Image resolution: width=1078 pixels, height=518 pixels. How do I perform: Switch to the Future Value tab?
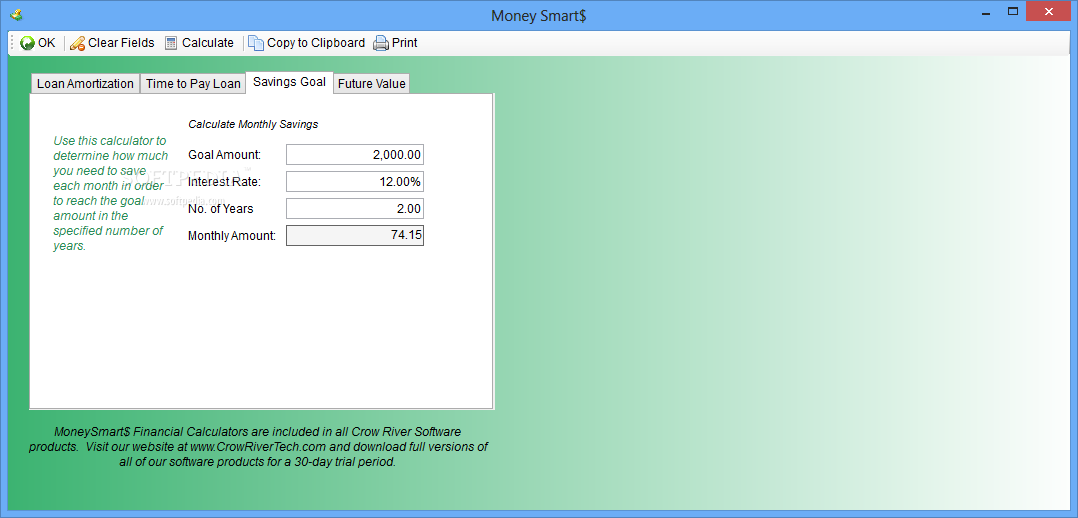point(372,84)
